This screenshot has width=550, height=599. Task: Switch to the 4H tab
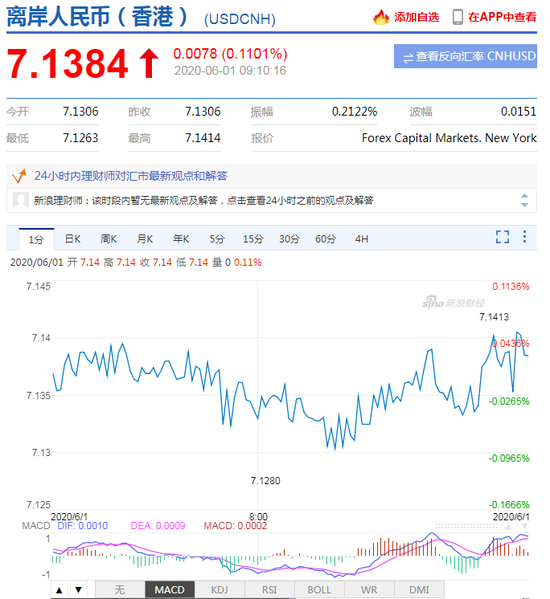[x=361, y=239]
